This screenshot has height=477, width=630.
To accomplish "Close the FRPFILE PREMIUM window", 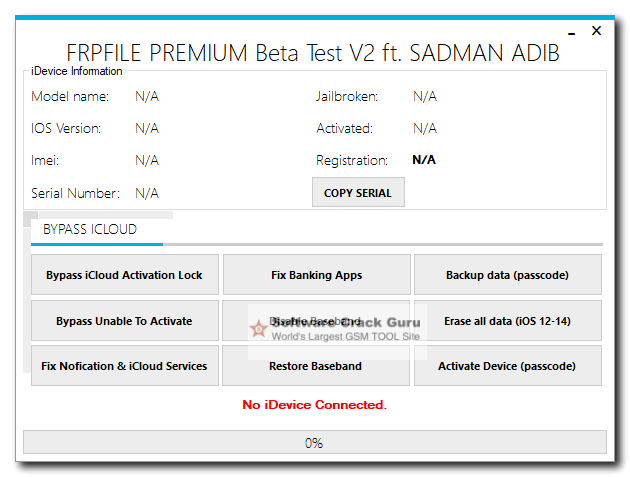I will [x=596, y=31].
